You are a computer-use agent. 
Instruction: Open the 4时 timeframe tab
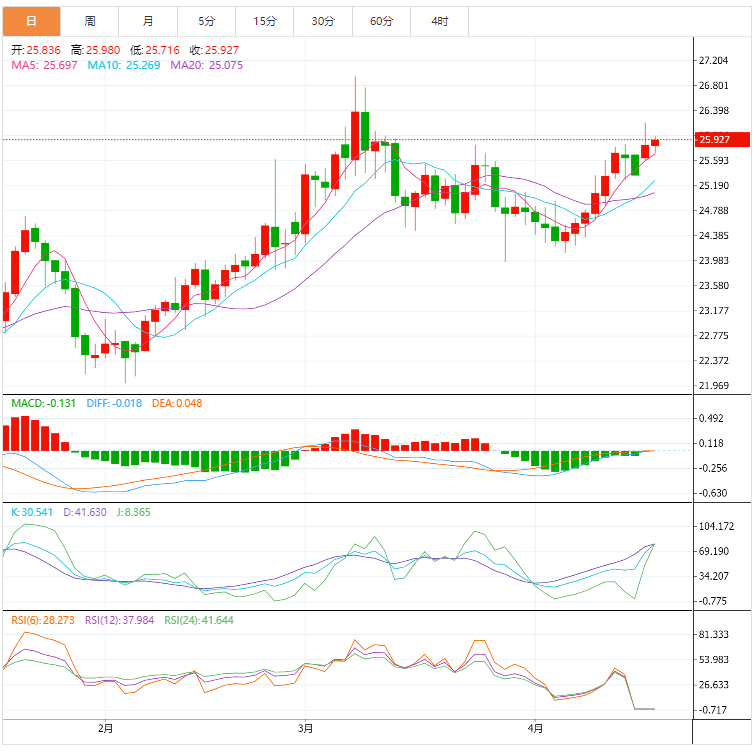(440, 21)
